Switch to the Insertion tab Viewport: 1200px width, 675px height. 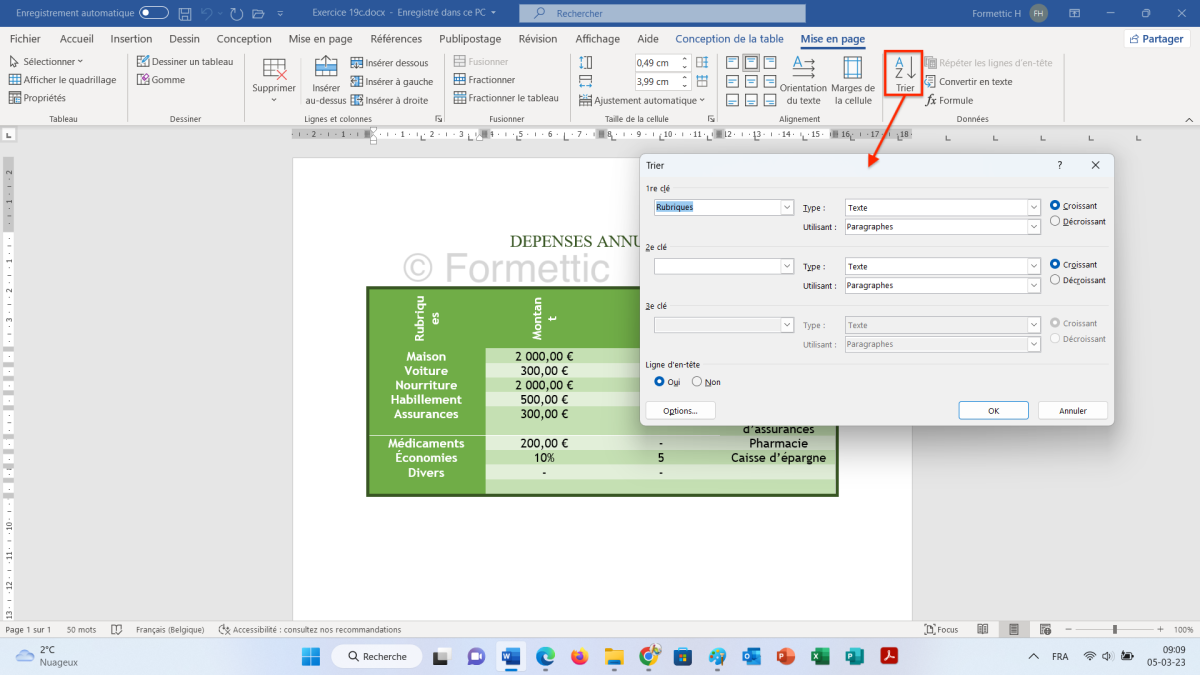click(131, 39)
